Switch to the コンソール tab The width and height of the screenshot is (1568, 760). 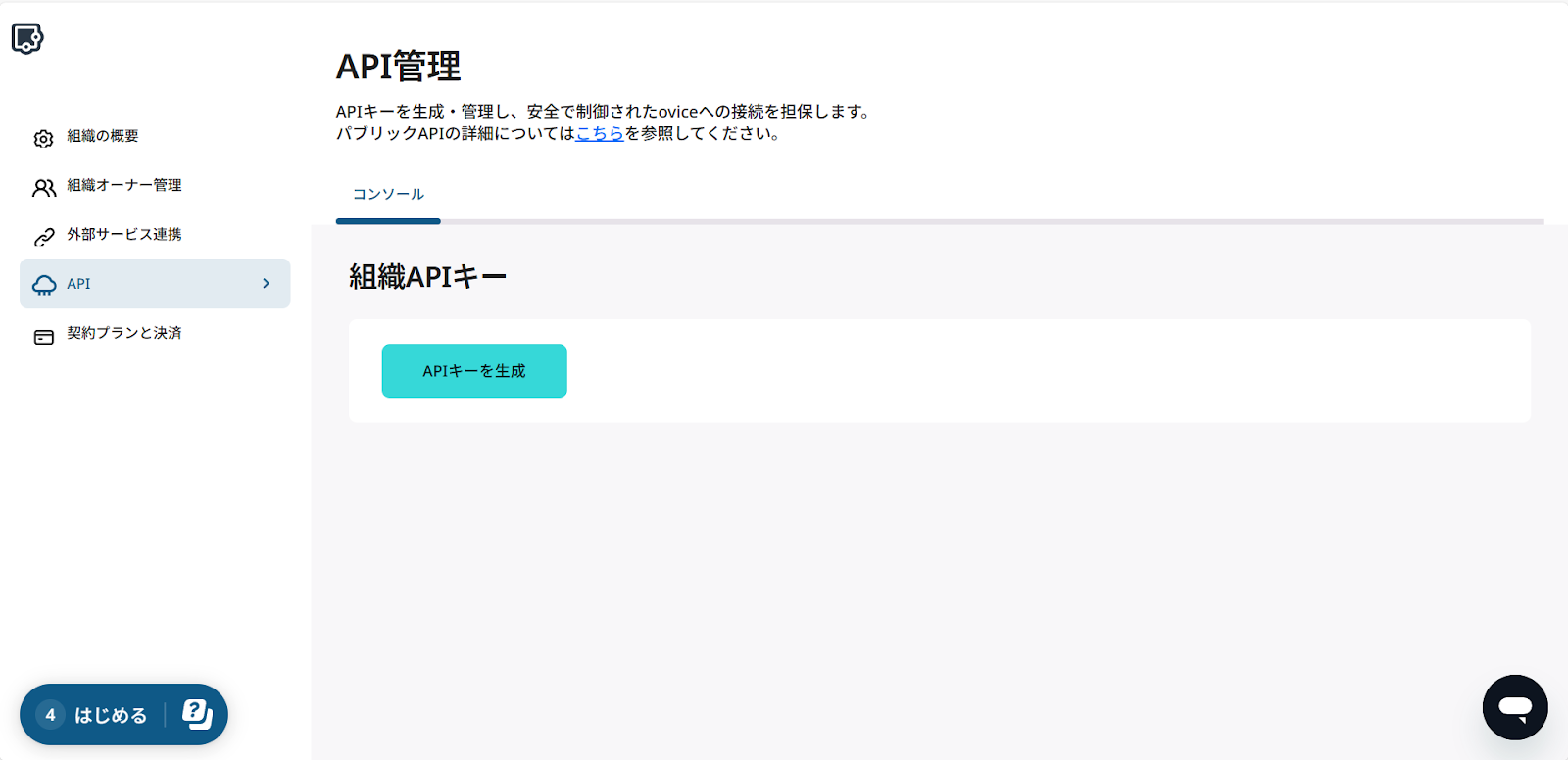[x=388, y=194]
